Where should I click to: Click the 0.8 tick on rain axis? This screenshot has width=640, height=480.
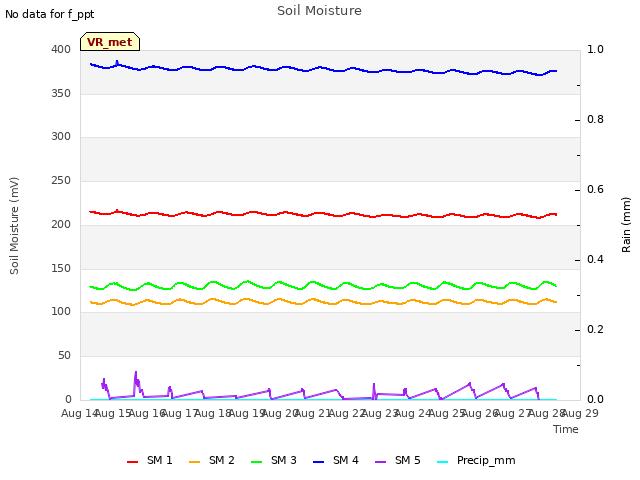click(595, 120)
